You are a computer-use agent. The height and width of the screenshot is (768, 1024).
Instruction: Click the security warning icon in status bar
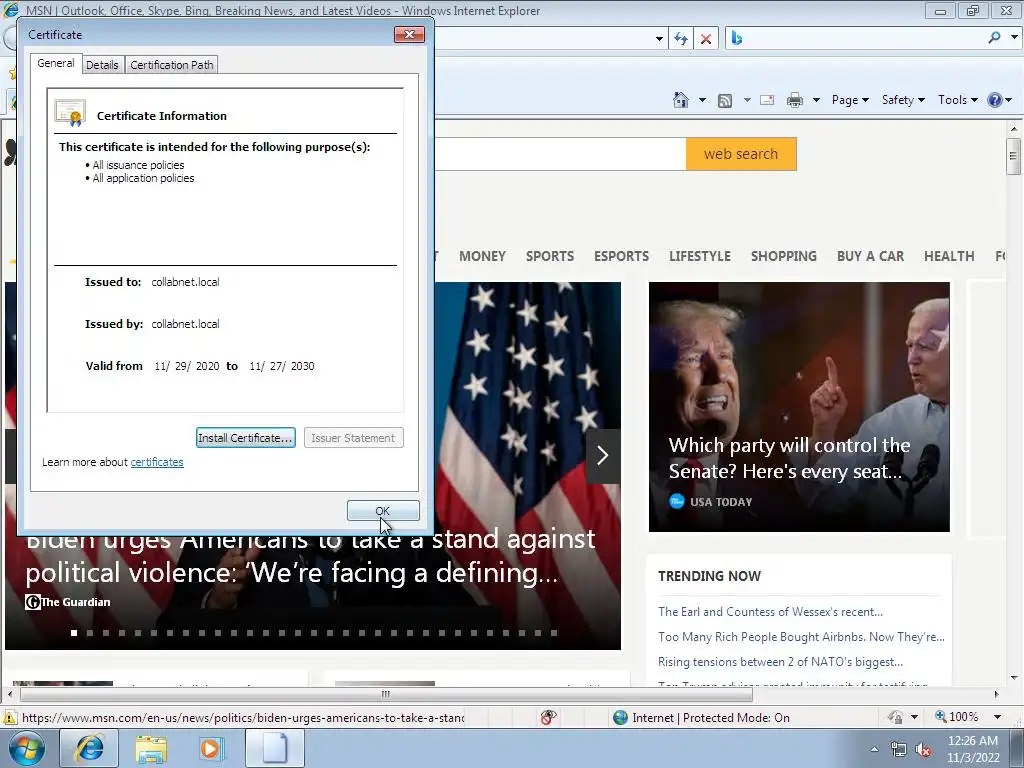tap(10, 718)
